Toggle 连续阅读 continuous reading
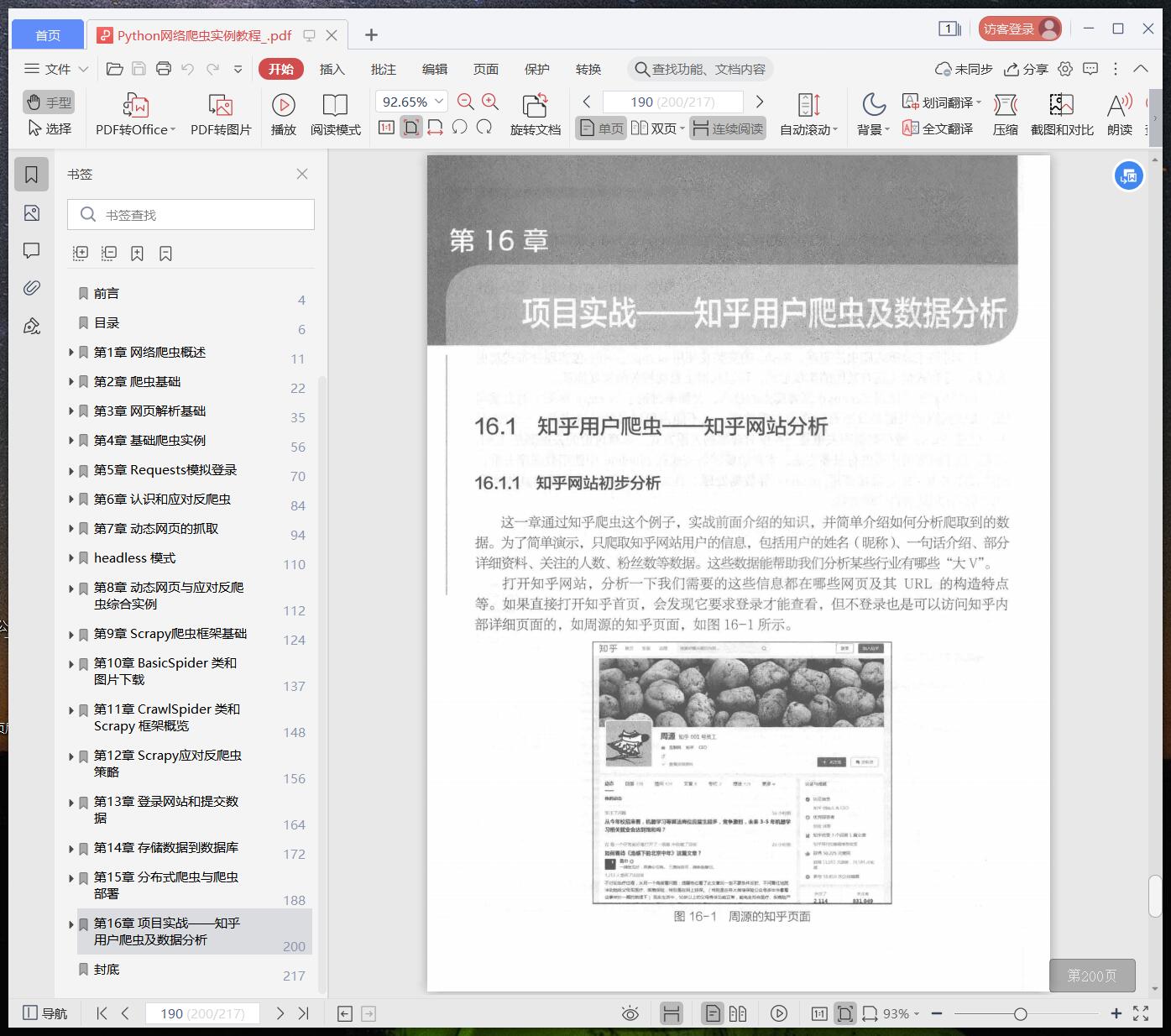Image resolution: width=1171 pixels, height=1036 pixels. click(728, 128)
